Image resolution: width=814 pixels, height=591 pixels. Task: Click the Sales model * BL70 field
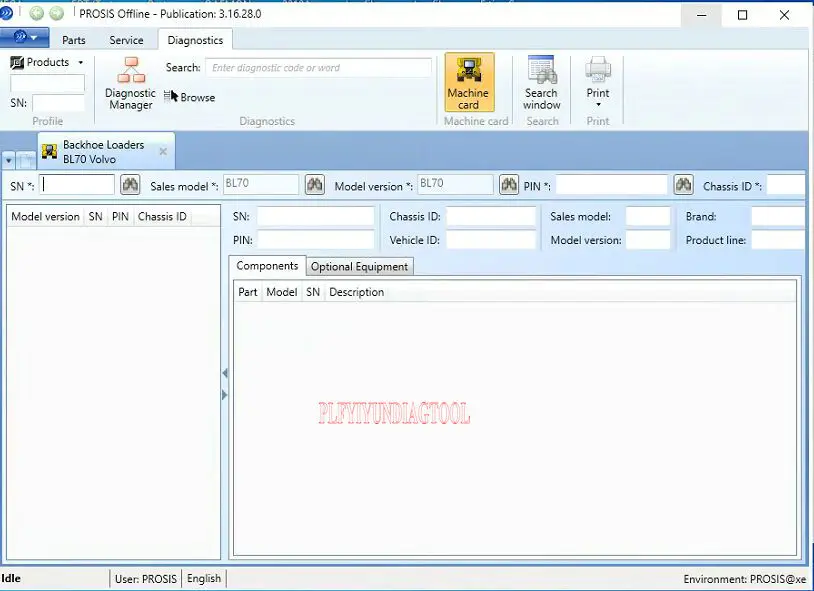[261, 184]
